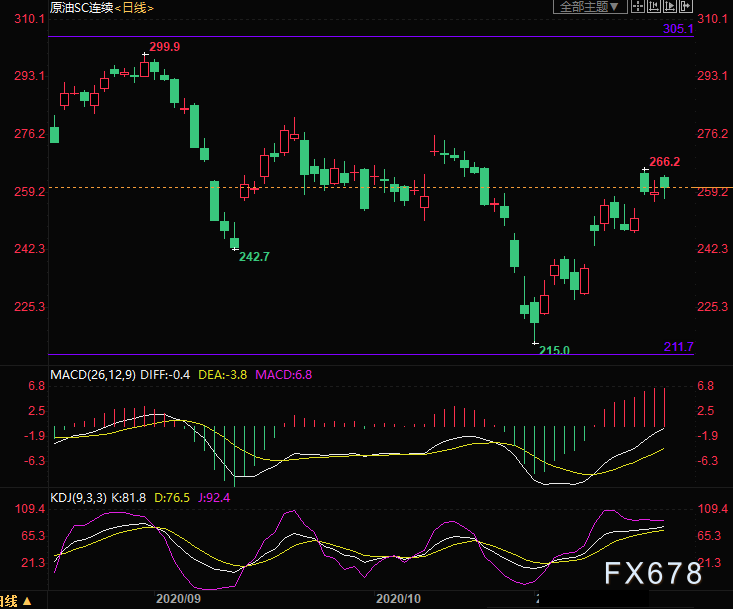Click -6.3 on the left MACD axis
The image size is (733, 609).
(x=34, y=461)
